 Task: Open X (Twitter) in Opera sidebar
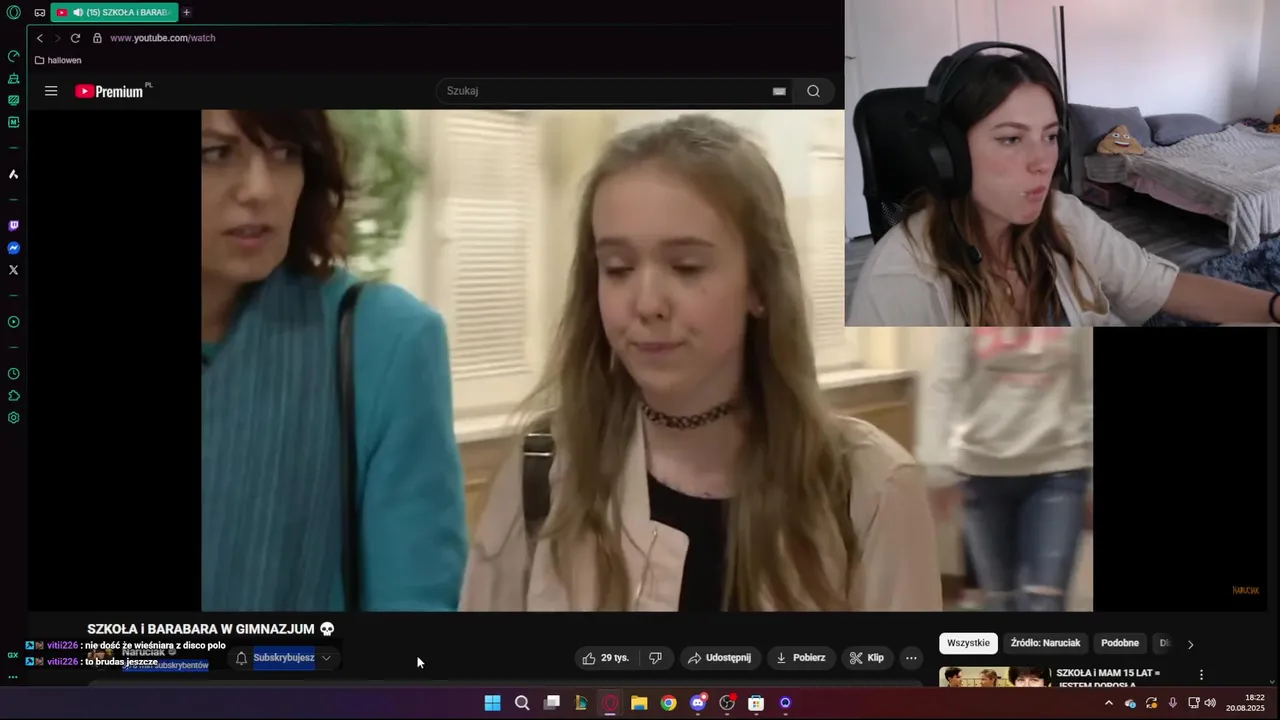coord(13,270)
